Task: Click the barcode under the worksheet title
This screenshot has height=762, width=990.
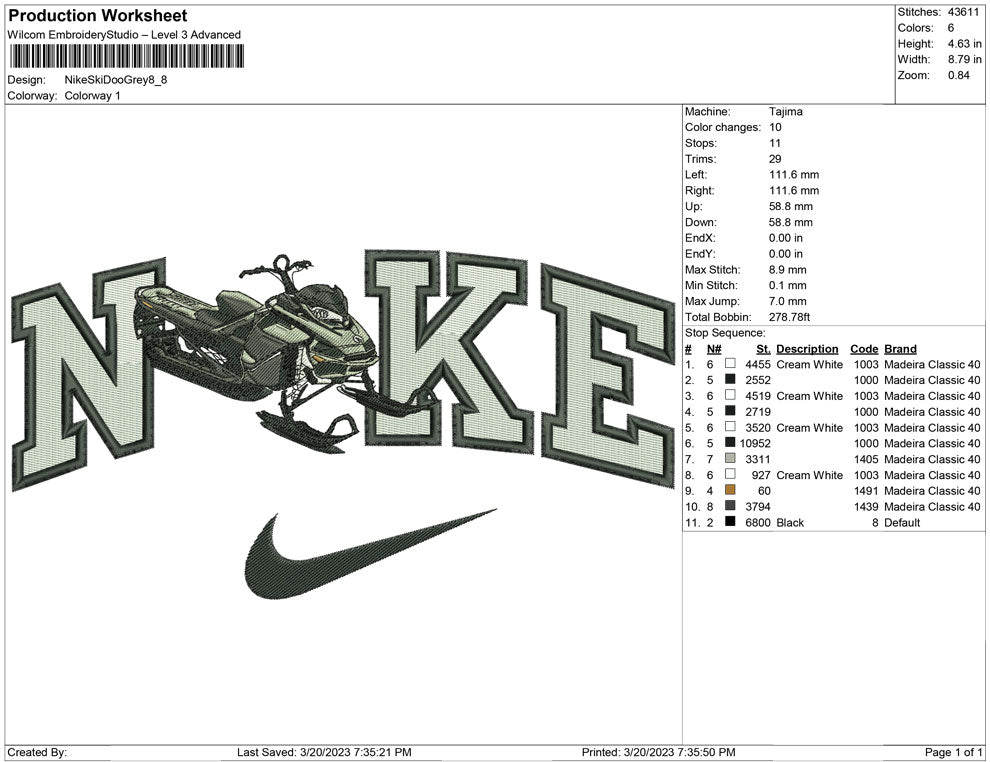Action: (126, 56)
